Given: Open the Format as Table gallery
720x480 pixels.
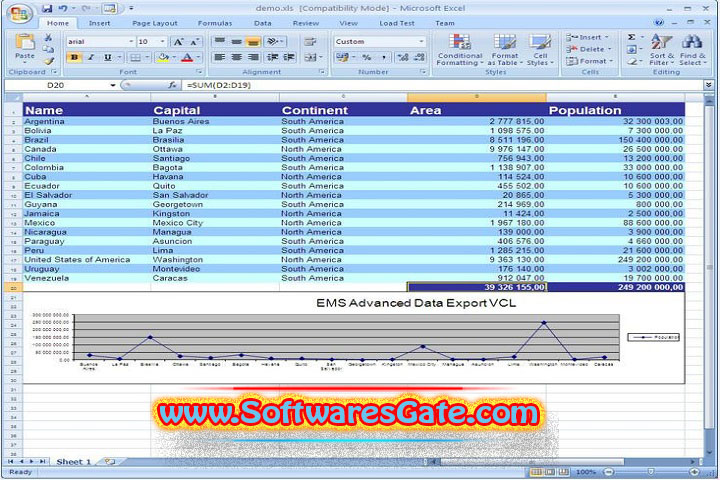Looking at the screenshot, I should coord(505,50).
